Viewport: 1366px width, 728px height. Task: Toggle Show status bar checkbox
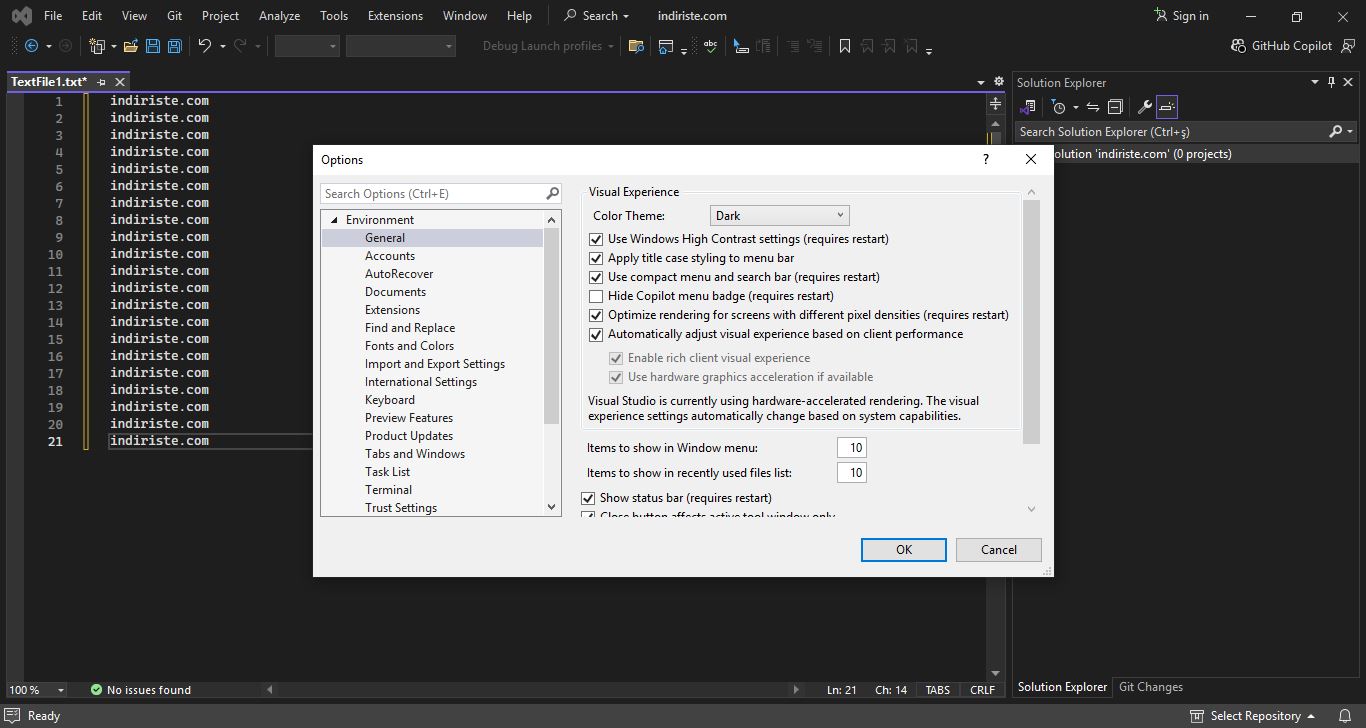(x=588, y=498)
